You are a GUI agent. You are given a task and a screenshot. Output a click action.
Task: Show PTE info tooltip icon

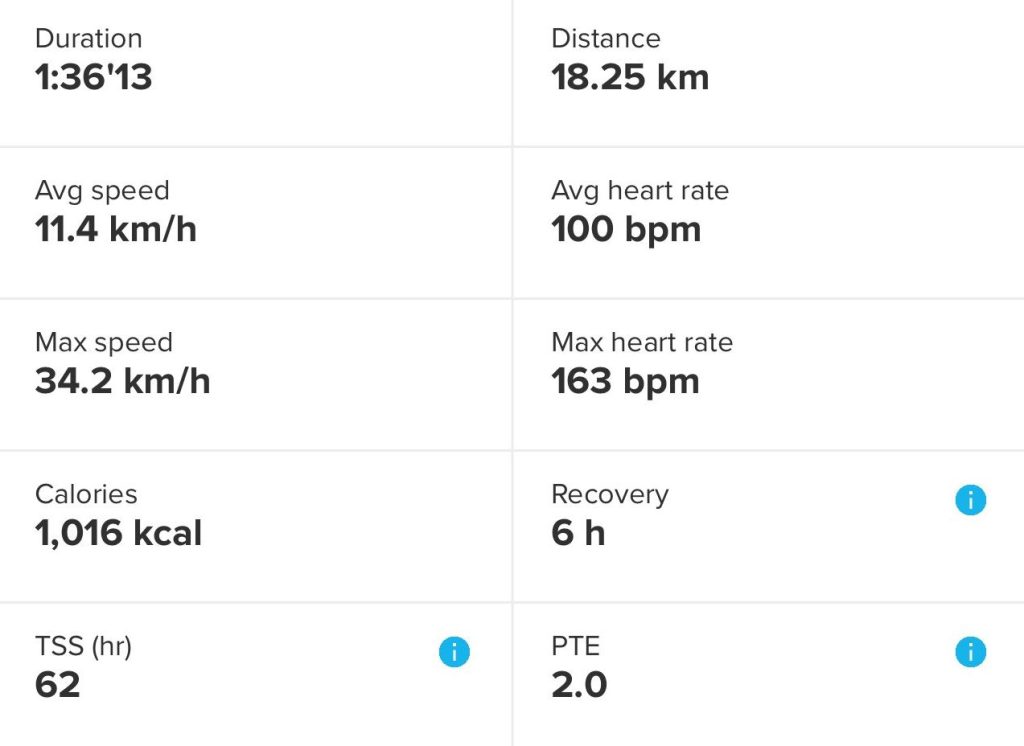[x=970, y=652]
